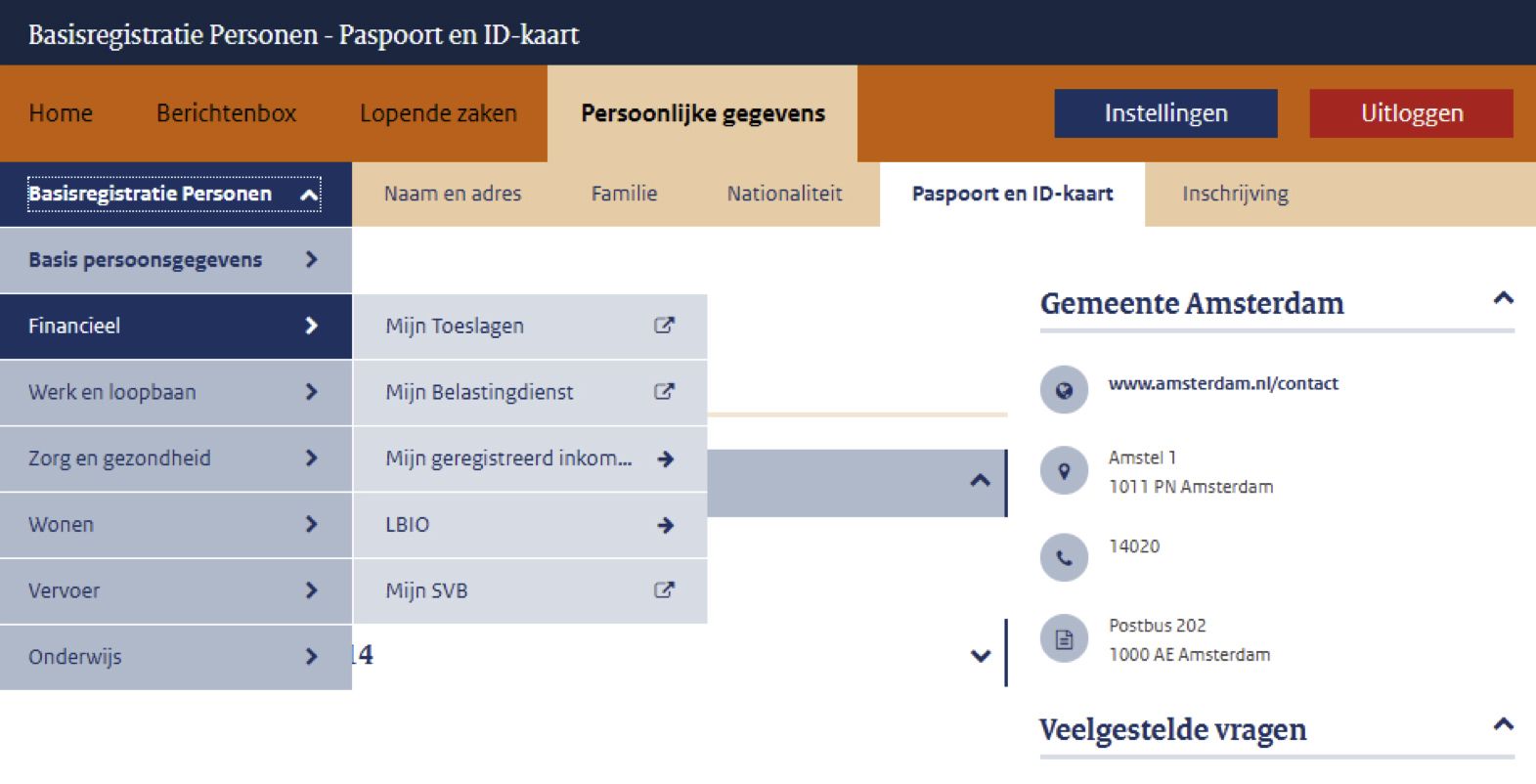Open the www.amsterdam.nl/contact link
This screenshot has width=1536, height=784.
tap(1223, 384)
